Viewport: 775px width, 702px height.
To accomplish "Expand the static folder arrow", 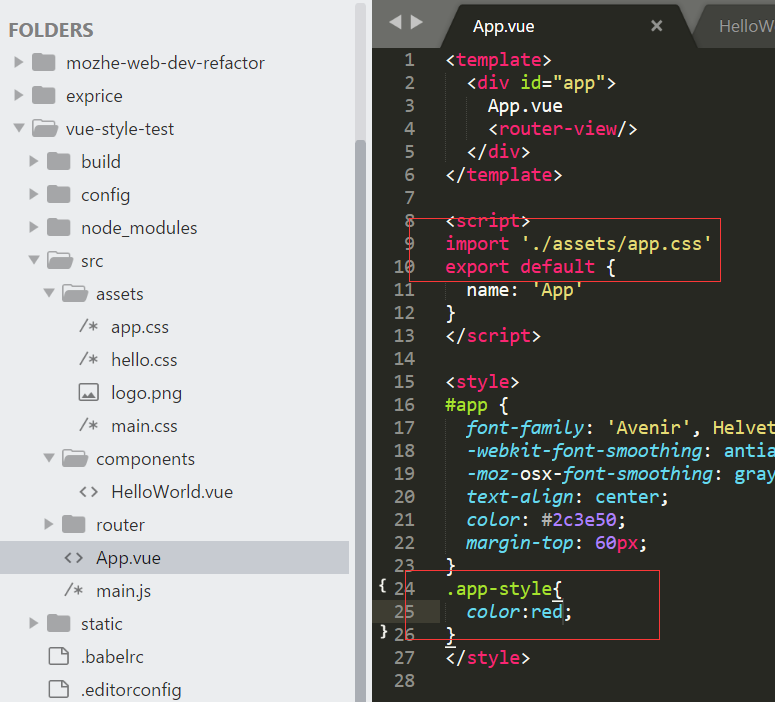I will 34,623.
